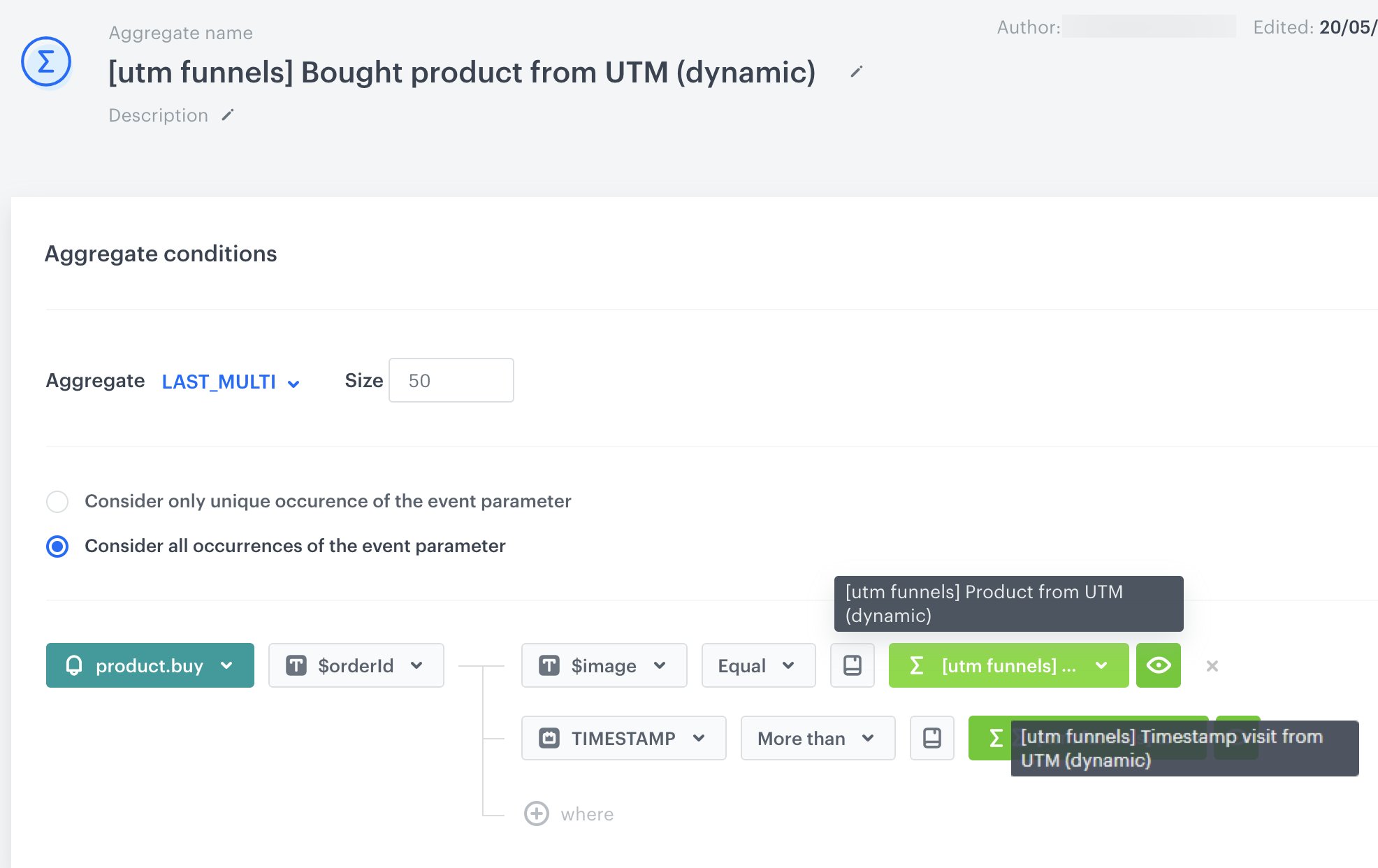1378x868 pixels.
Task: Click the sigma icon in the second green aggregate button
Action: click(996, 738)
